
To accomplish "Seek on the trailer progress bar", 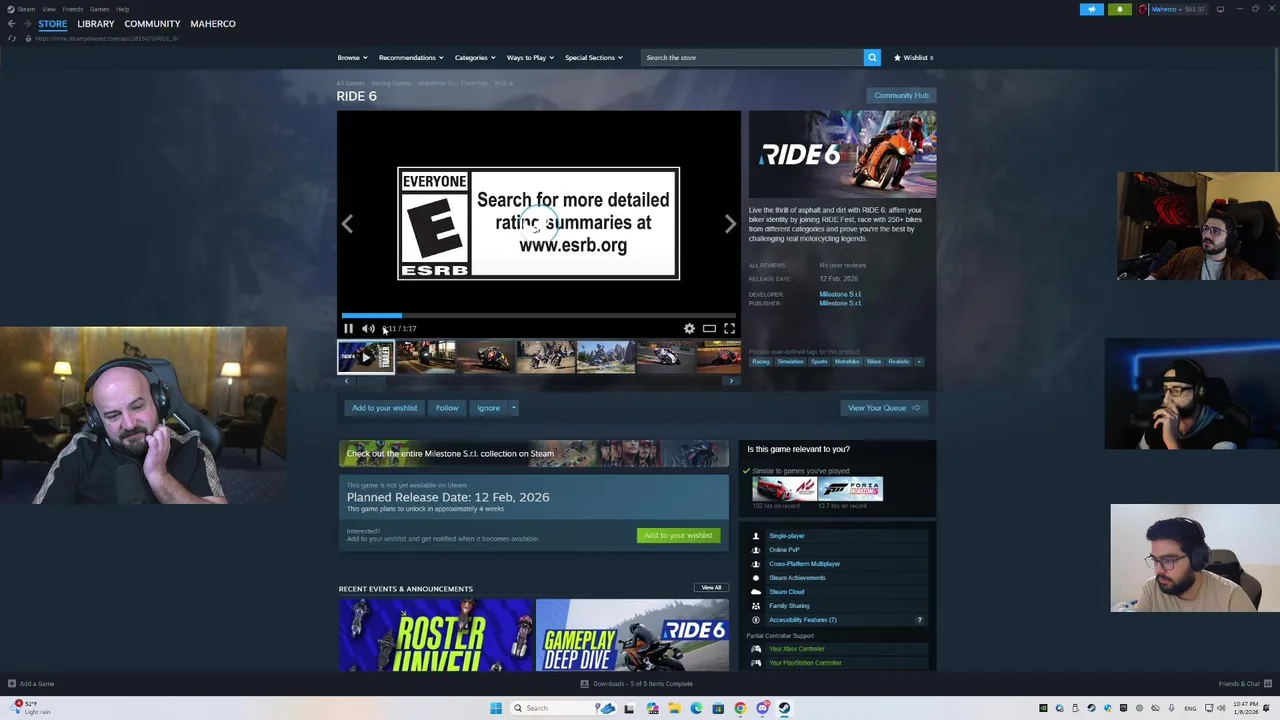I will (x=538, y=316).
